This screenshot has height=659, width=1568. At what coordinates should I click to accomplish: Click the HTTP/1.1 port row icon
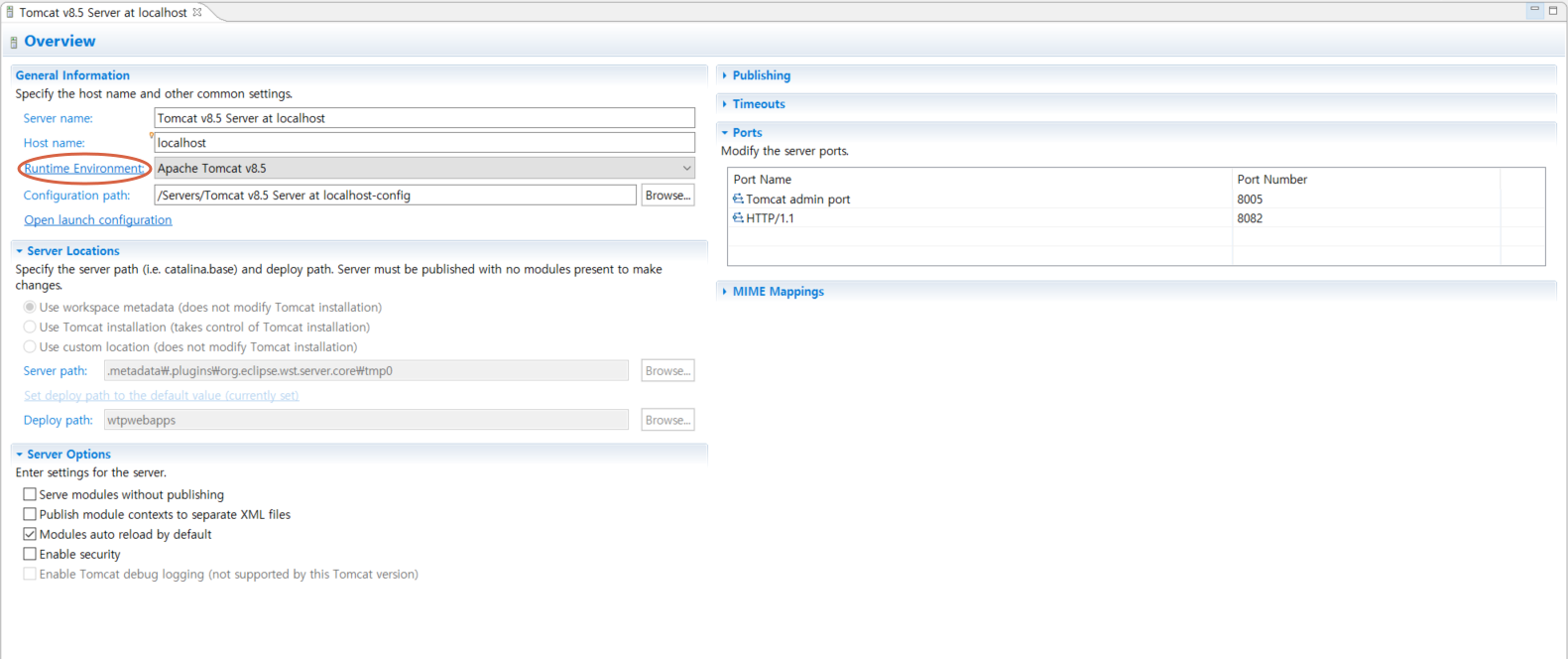click(x=738, y=217)
